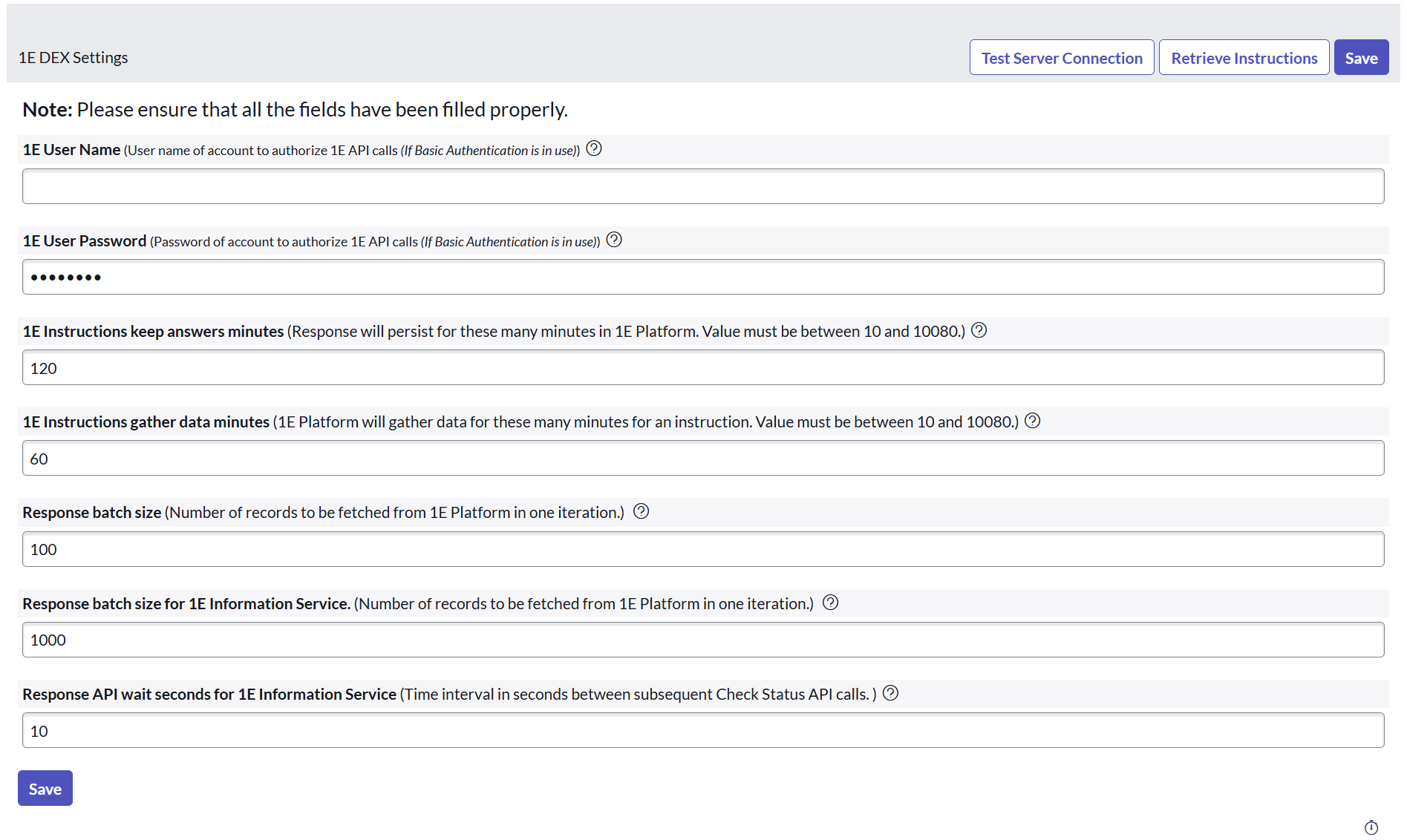Click the bottom Save button
1407x840 pixels.
point(45,789)
